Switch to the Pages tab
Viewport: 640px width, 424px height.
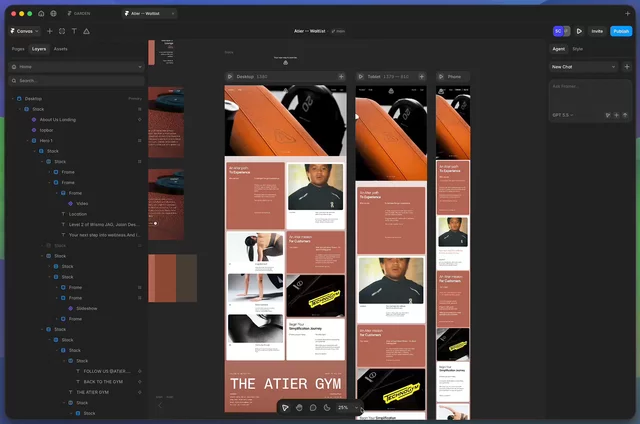click(x=18, y=49)
